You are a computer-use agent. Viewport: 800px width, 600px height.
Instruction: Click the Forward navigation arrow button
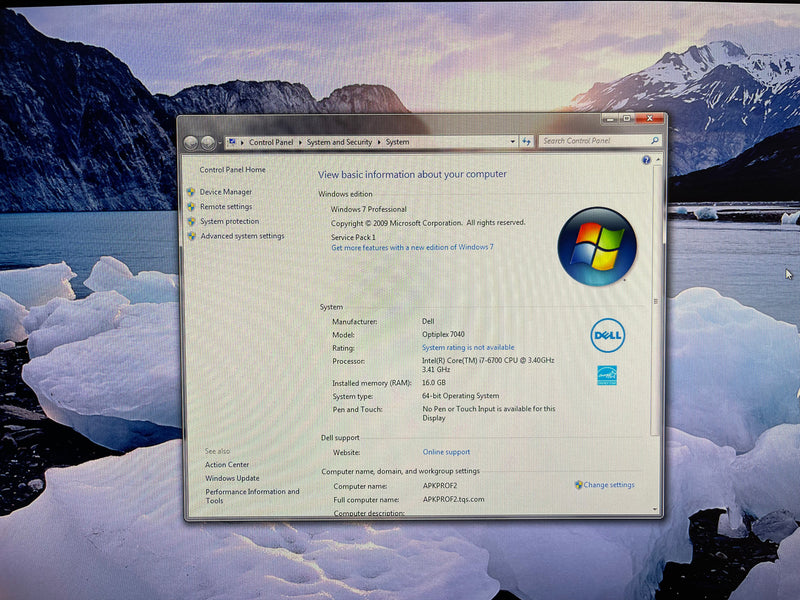pos(208,143)
